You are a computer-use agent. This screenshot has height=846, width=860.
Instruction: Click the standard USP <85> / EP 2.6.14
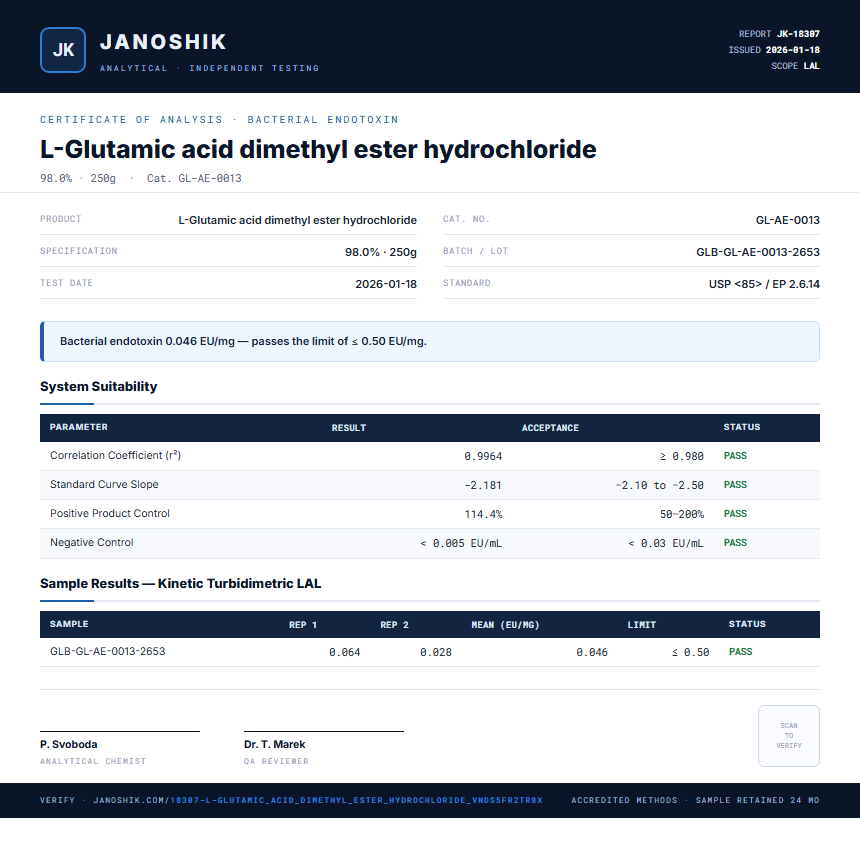pyautogui.click(x=764, y=284)
